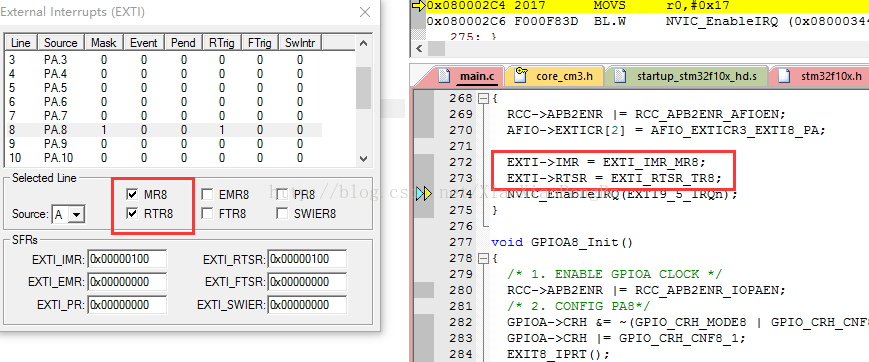Click the SwIntr column header
The image size is (869, 362).
tap(300, 43)
